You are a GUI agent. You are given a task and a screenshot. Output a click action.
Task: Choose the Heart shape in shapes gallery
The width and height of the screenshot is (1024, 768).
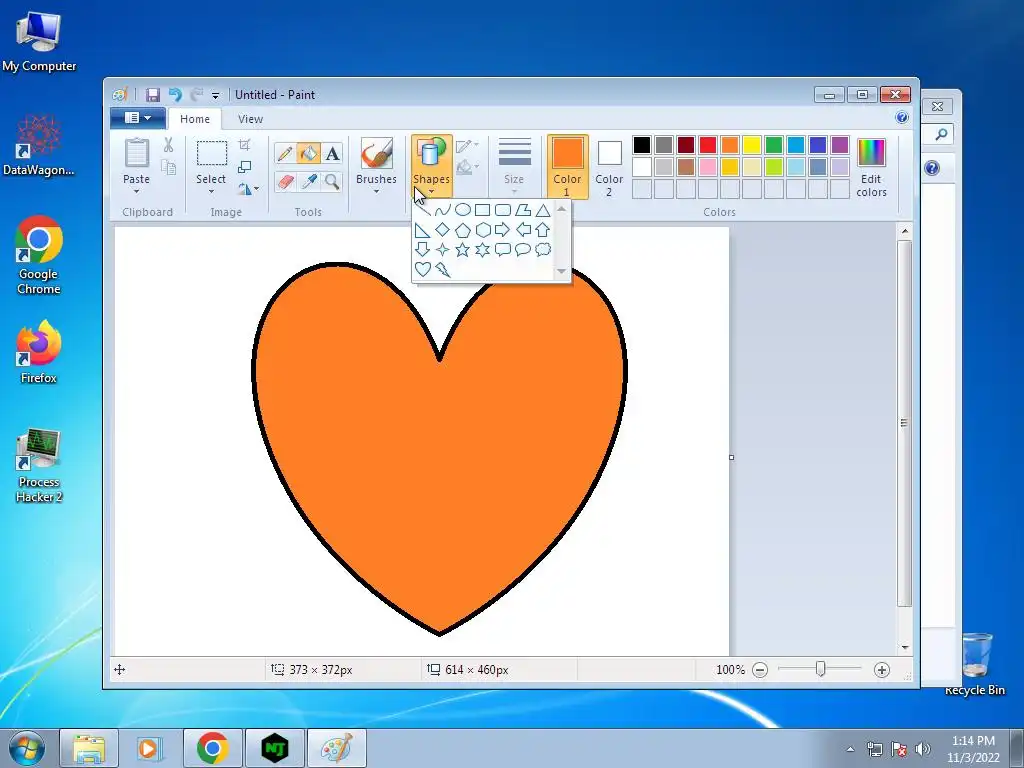click(x=423, y=269)
